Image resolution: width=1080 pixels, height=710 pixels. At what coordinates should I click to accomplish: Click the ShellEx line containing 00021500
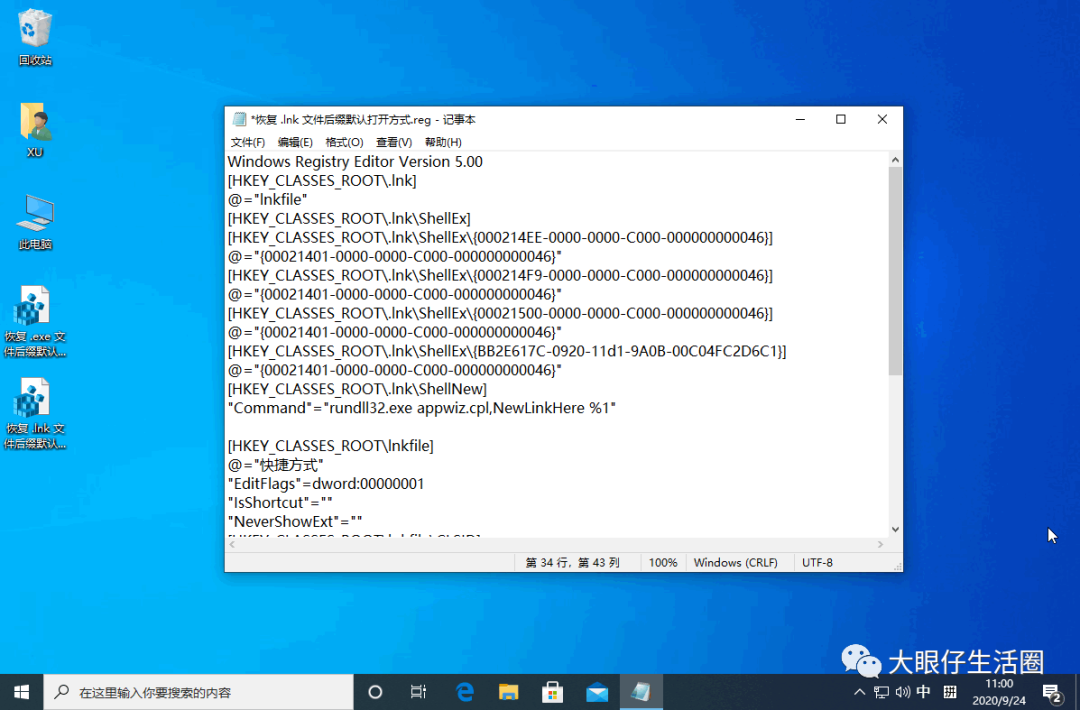tap(500, 313)
